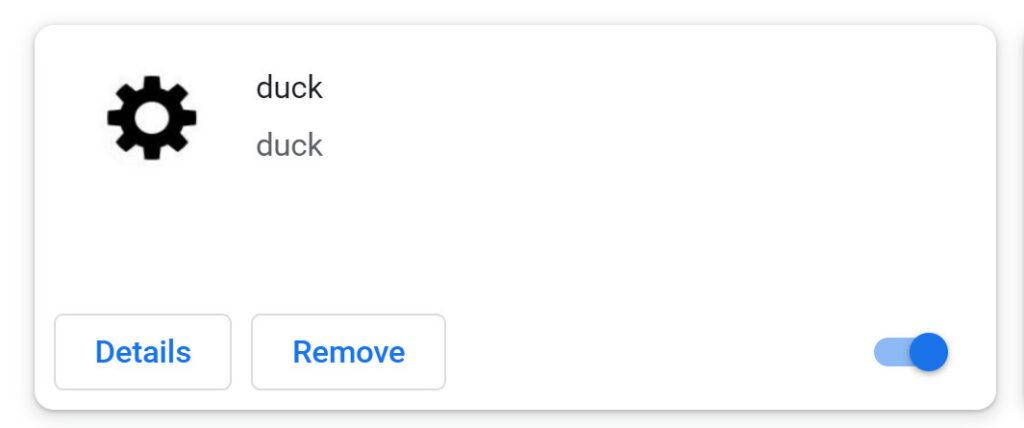1024x428 pixels.
Task: Click the duck extension gear icon
Action: coord(151,117)
